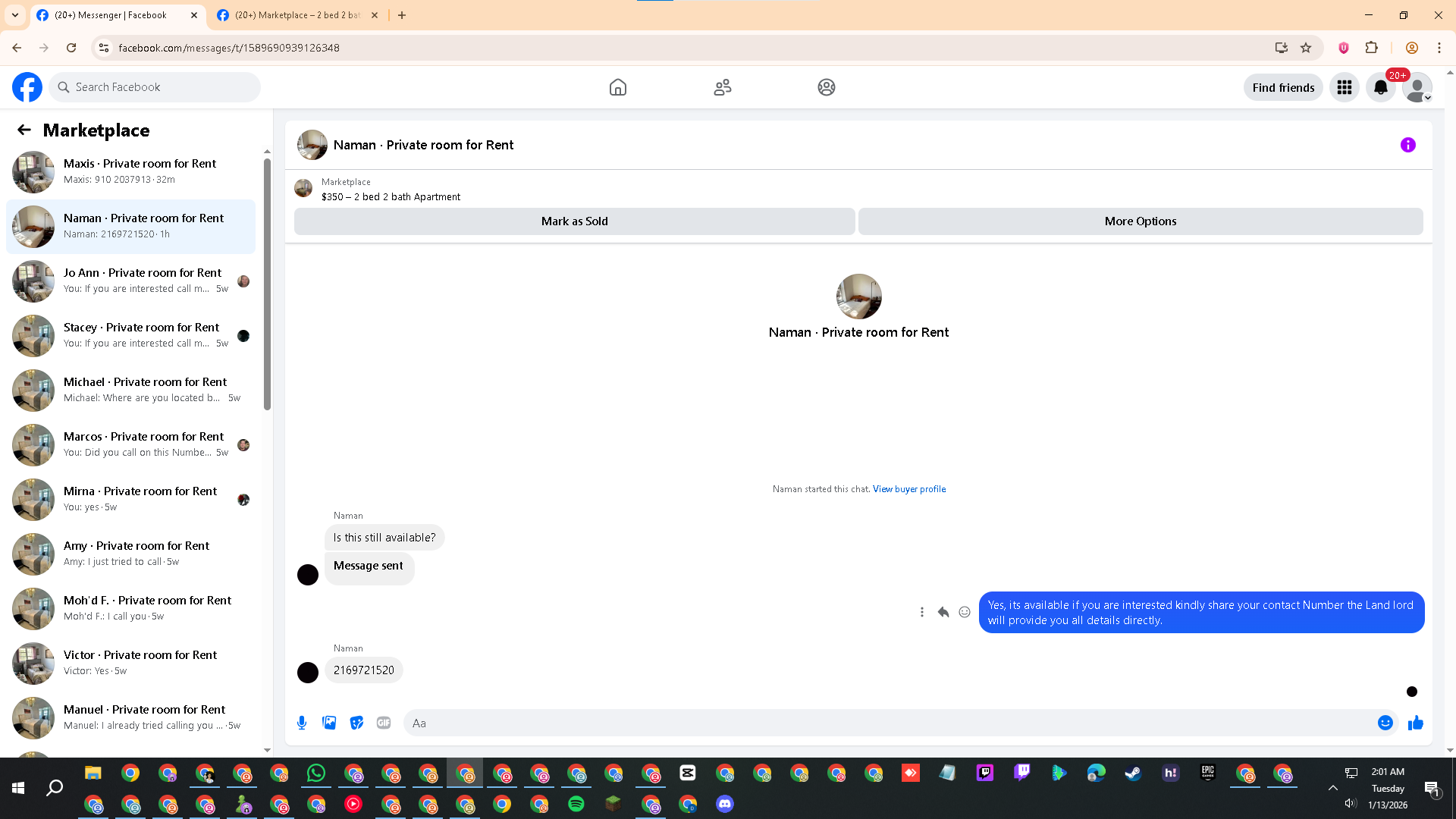Click Mark as Sold button
This screenshot has height=819, width=1456.
574,221
